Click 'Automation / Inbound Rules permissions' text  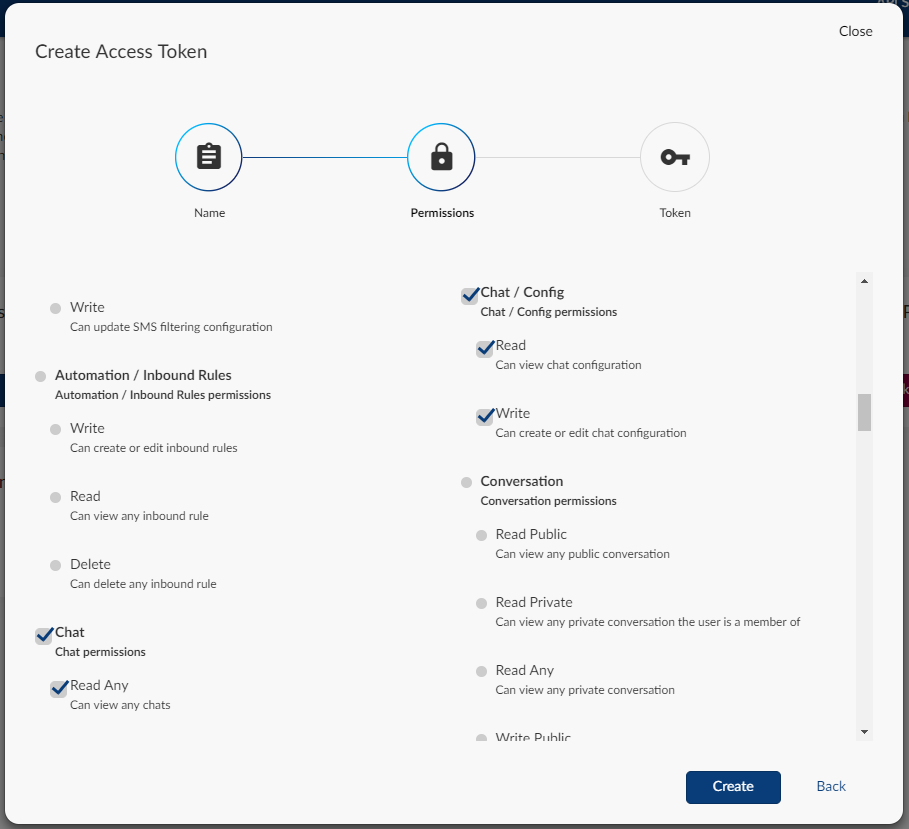tap(163, 395)
